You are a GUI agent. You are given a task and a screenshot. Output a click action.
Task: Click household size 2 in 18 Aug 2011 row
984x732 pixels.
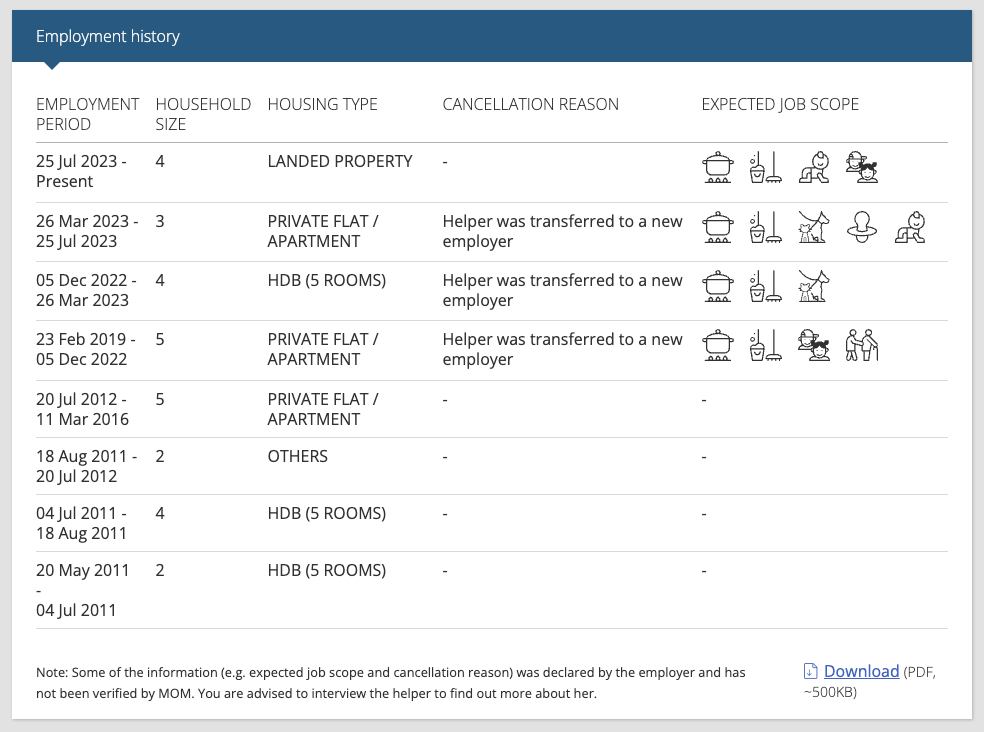click(160, 456)
